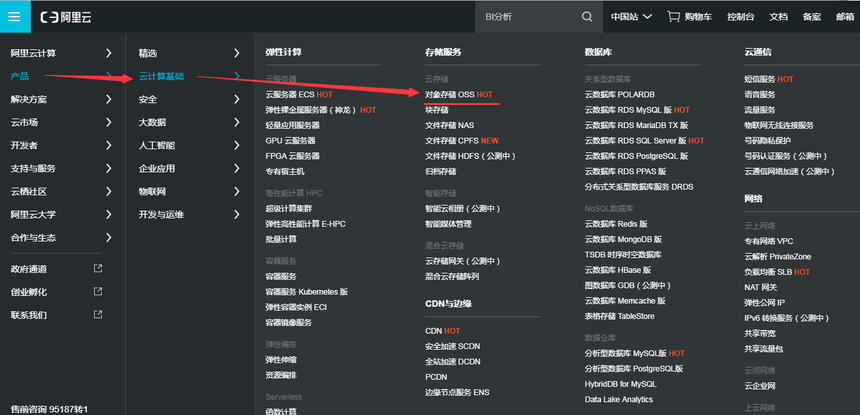Open 控制台 in top bar
Screen dimensions: 860x415
(x=740, y=17)
